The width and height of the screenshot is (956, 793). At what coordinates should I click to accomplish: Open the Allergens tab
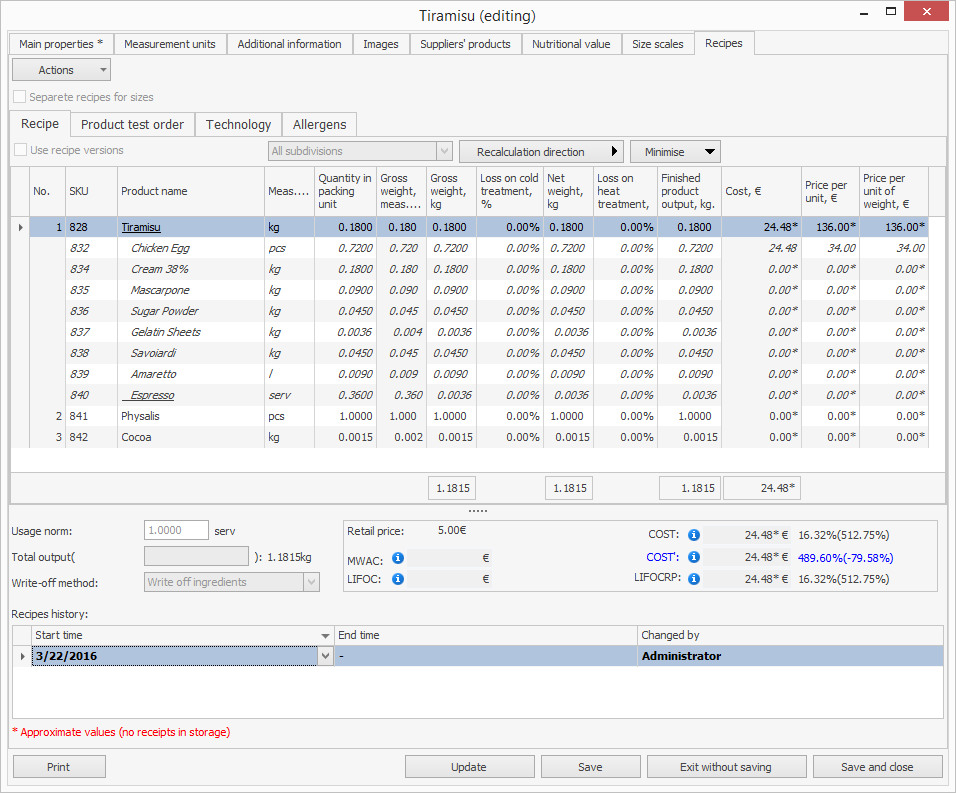(x=319, y=125)
